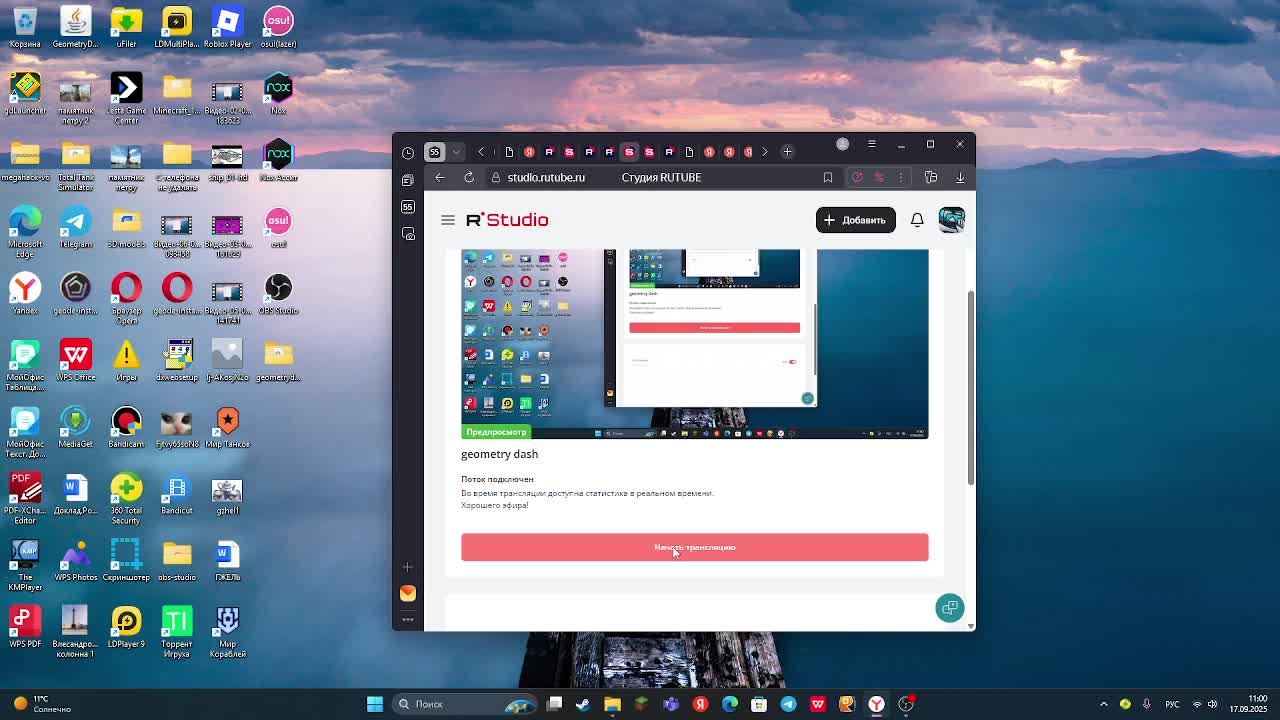Open Steam from the taskbar
Screen dimensions: 1280x720
click(x=583, y=704)
